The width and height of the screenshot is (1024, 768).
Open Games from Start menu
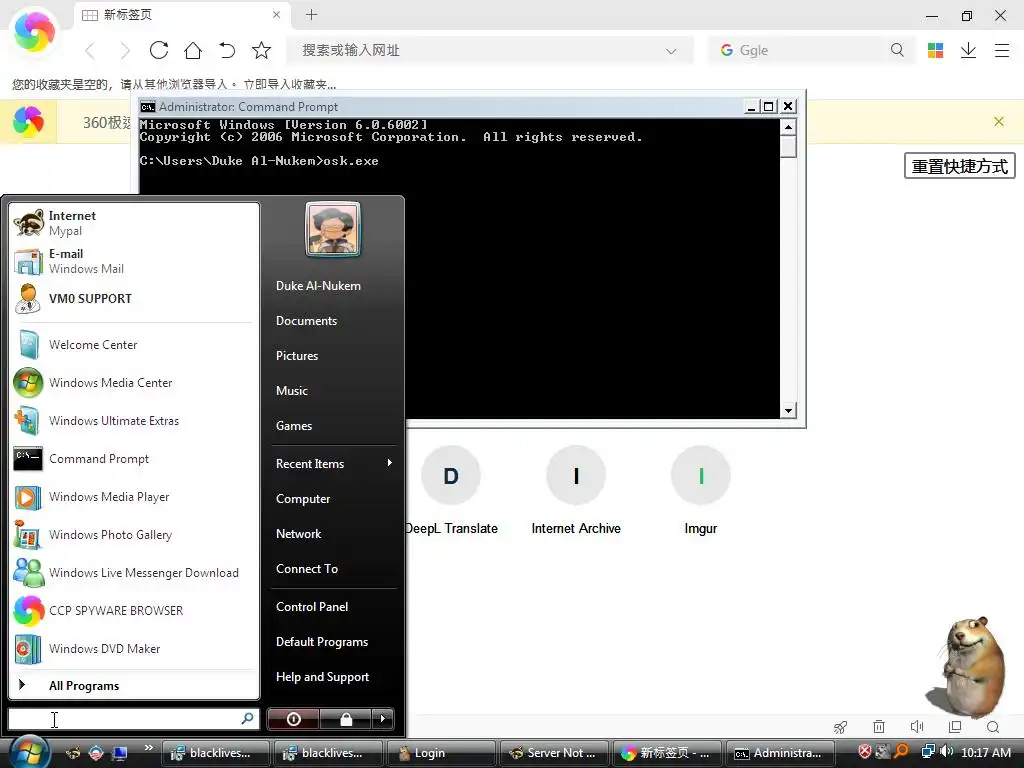(294, 426)
